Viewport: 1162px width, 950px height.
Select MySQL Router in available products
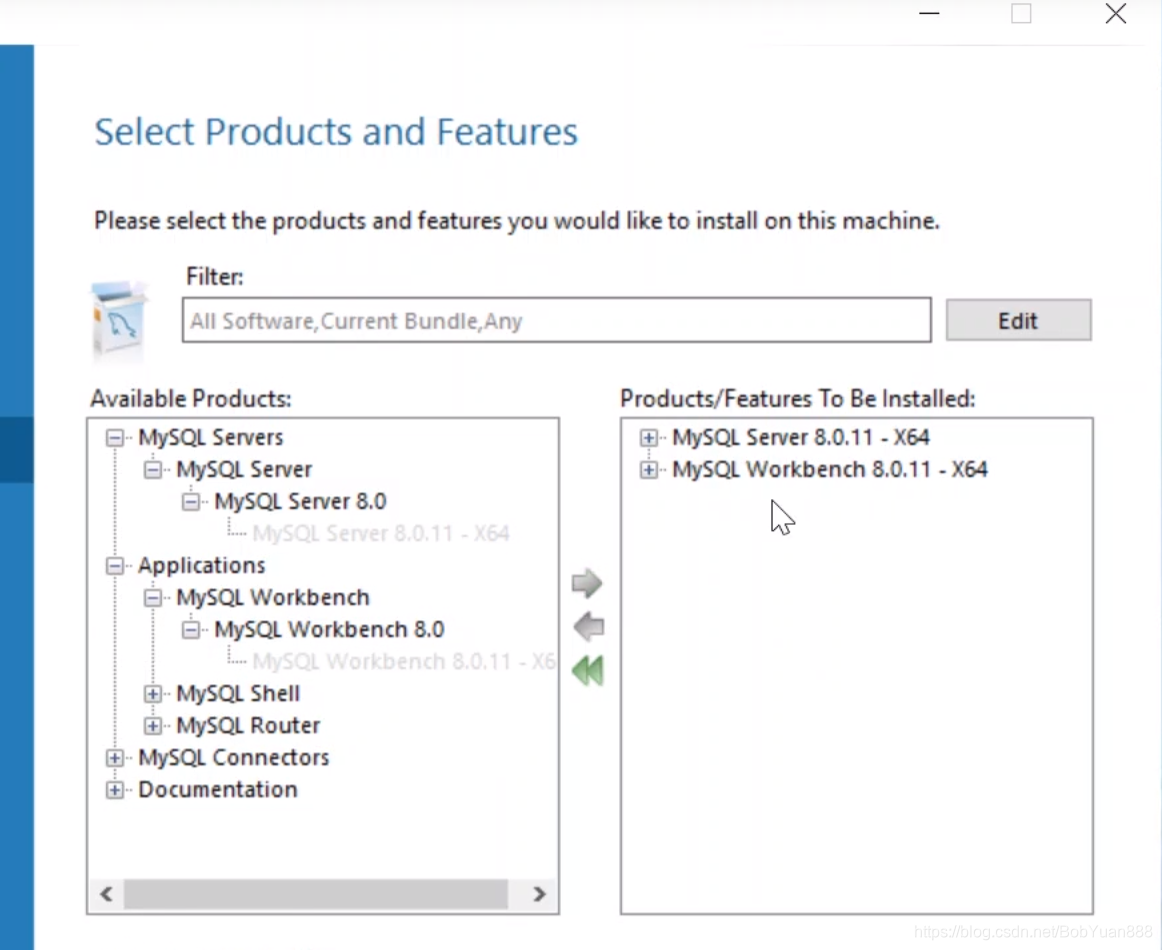pos(248,725)
